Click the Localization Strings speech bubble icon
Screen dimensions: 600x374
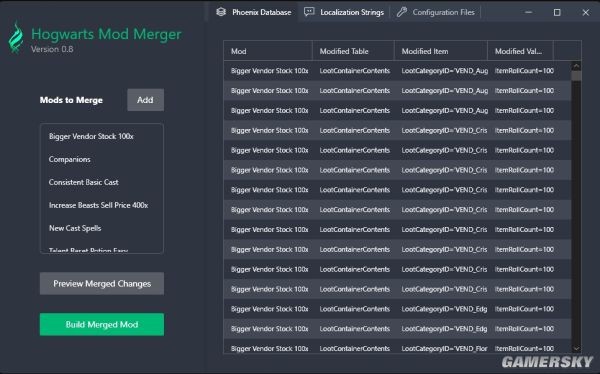[309, 12]
